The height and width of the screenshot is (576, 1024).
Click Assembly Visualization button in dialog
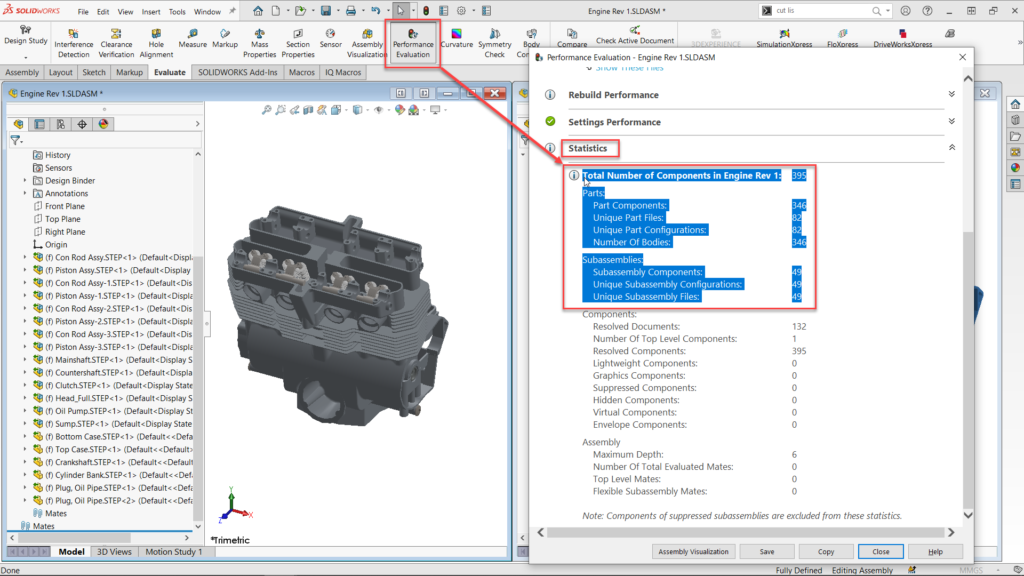click(x=693, y=552)
